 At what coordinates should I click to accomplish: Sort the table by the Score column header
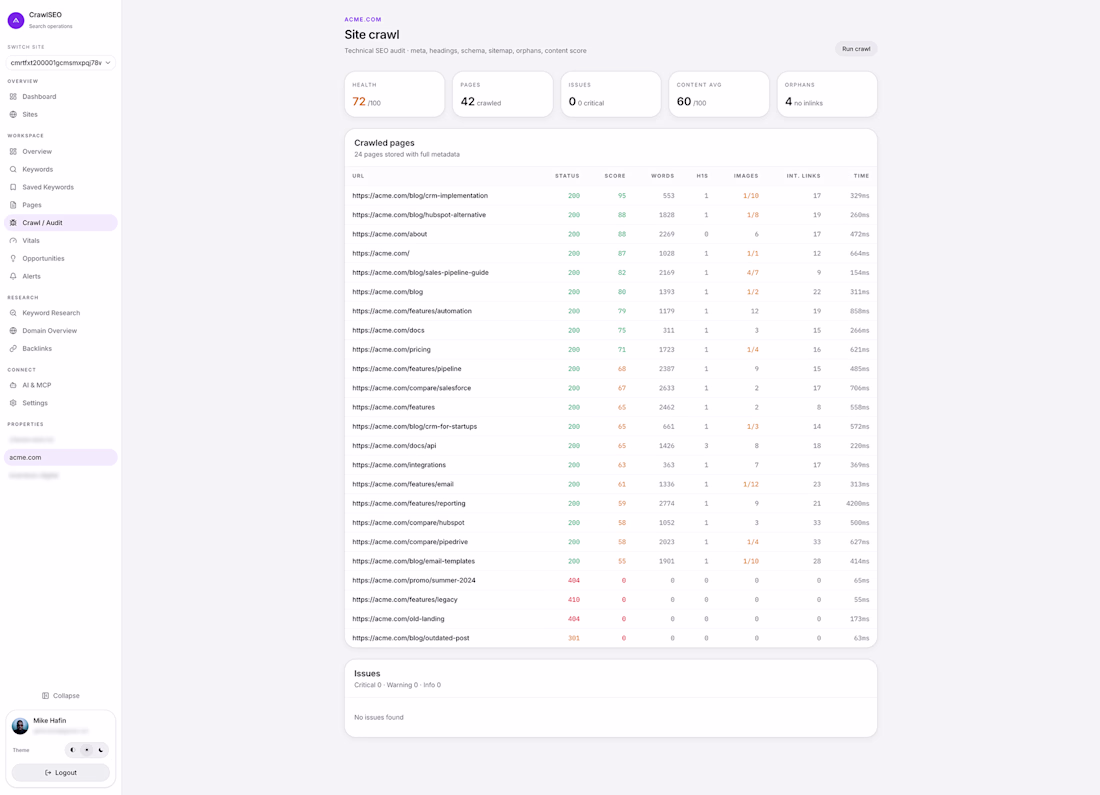point(615,176)
